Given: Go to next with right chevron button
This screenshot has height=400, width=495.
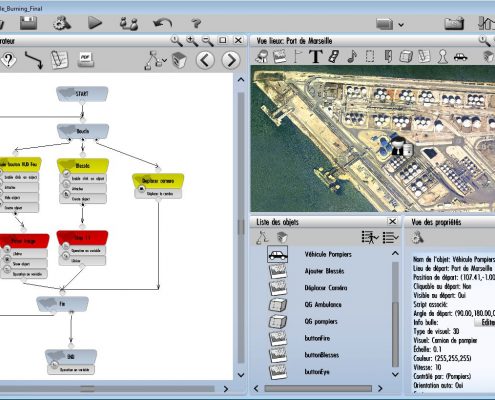Looking at the screenshot, I should 231,60.
